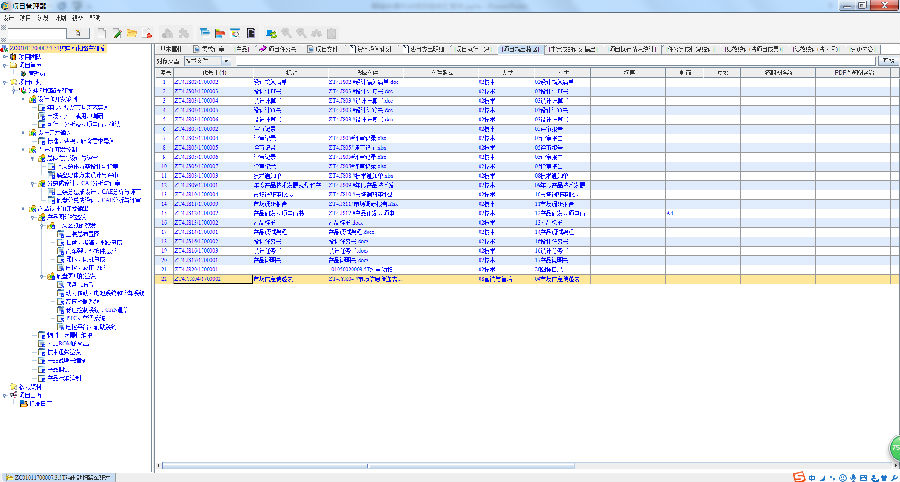Click into the search text field in the toolbar

pos(40,33)
